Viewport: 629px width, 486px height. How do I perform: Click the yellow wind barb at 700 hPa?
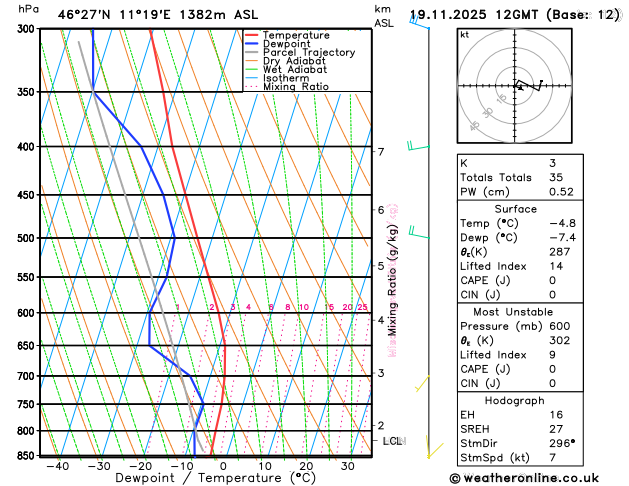point(422,383)
